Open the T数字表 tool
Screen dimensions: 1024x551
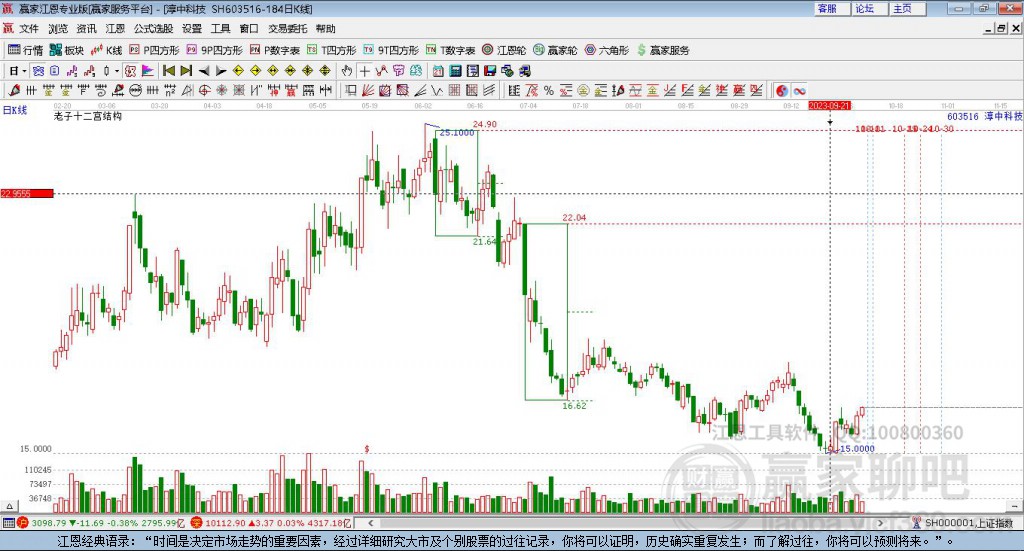(451, 50)
